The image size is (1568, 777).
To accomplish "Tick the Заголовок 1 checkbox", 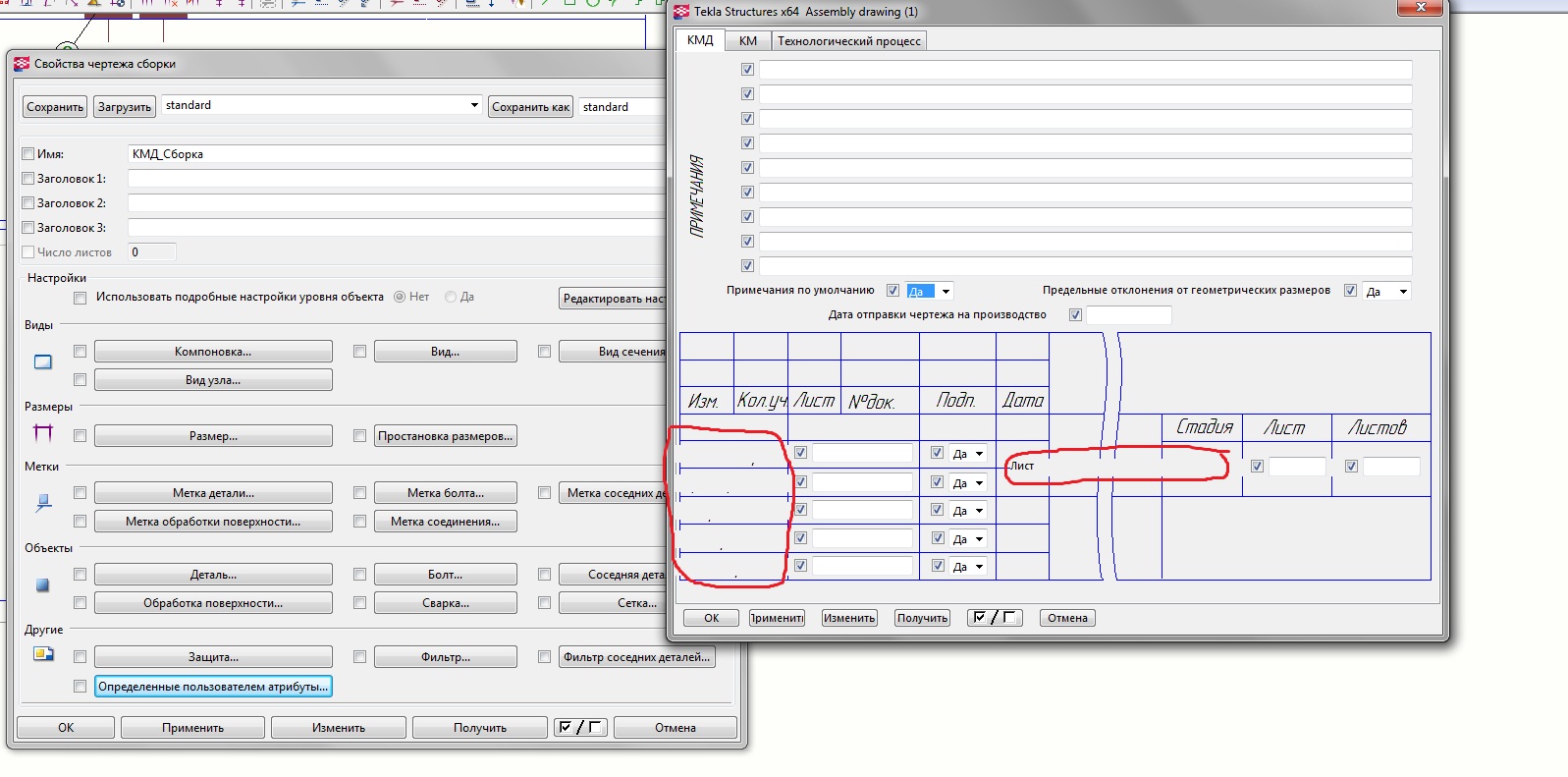I will point(28,179).
